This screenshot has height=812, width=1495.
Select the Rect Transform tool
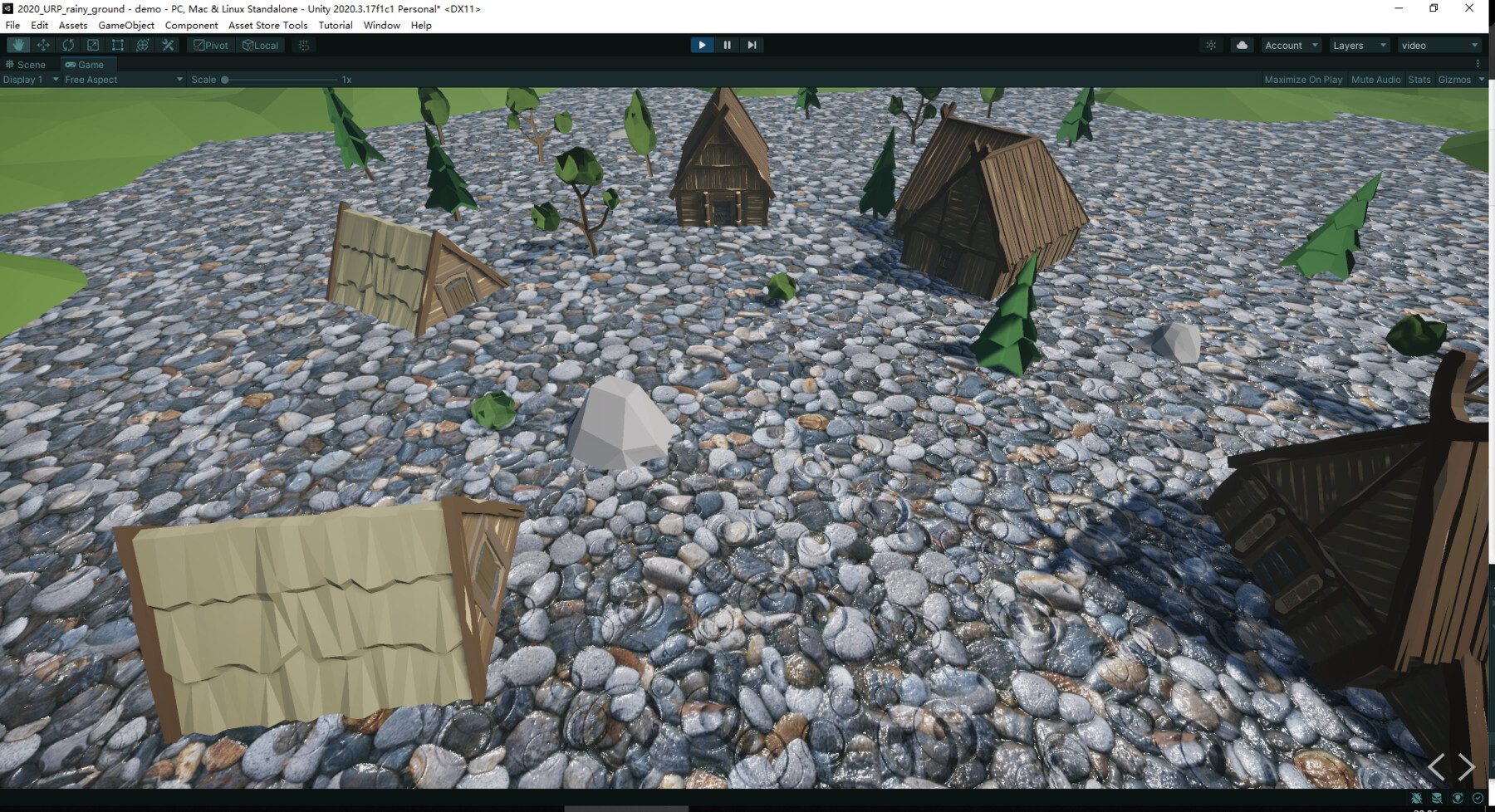coord(117,45)
